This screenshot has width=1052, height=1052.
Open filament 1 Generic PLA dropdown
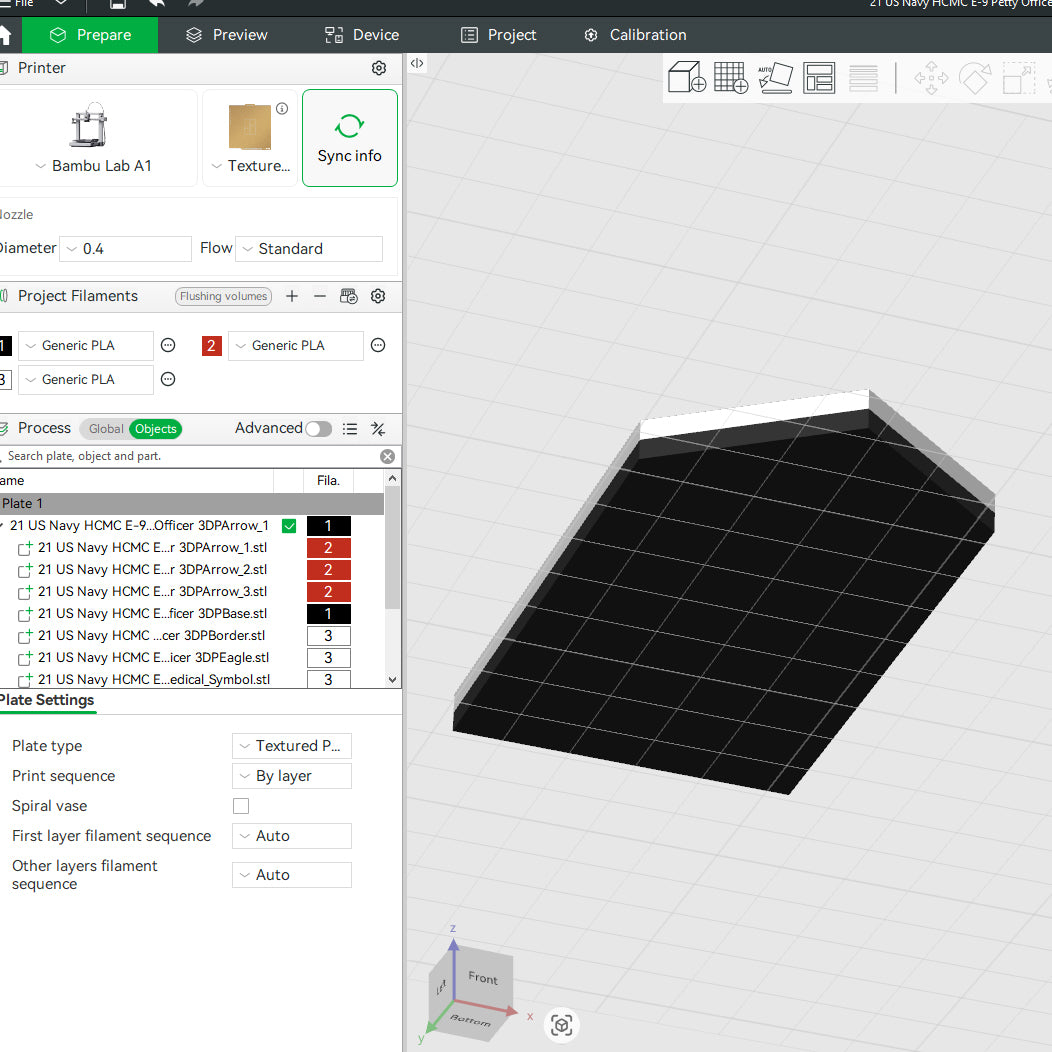(x=86, y=346)
